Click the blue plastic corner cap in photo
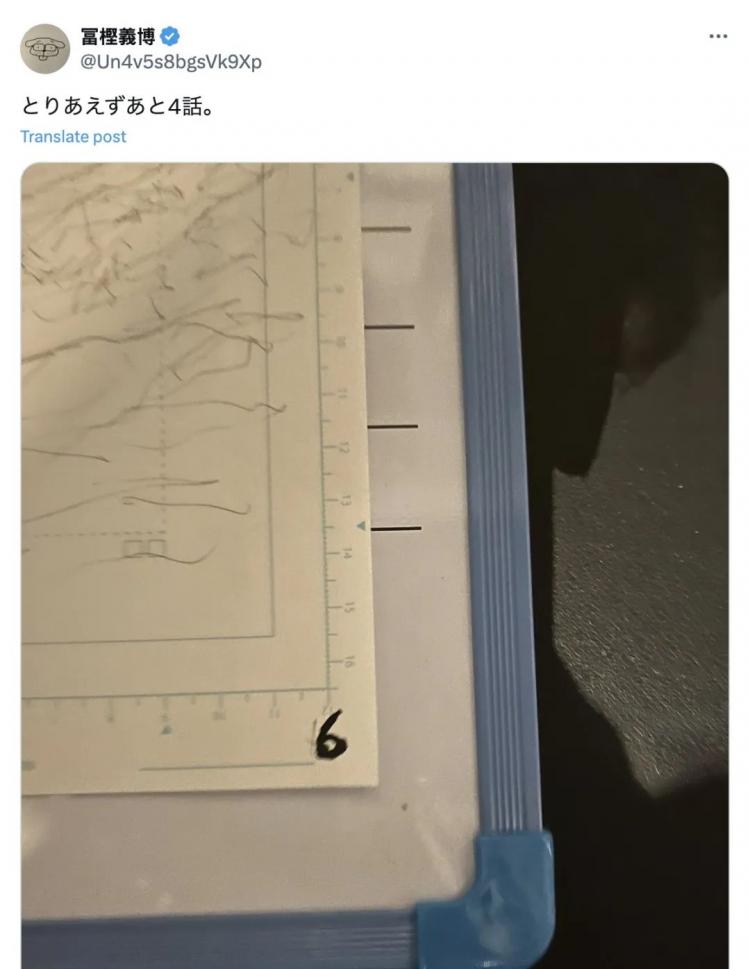Image resolution: width=750 pixels, height=969 pixels. coord(485,897)
